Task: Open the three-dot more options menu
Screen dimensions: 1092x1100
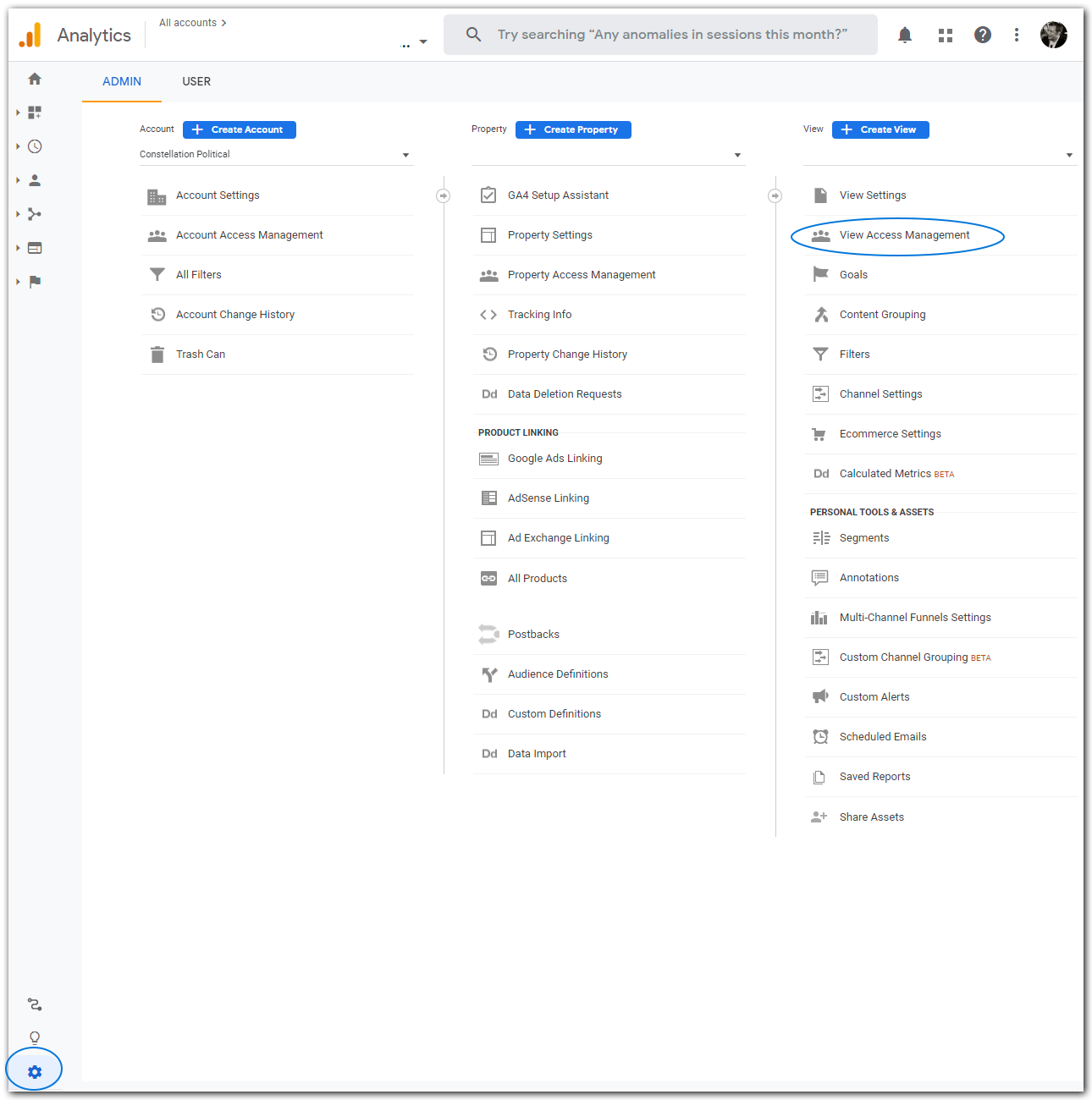Action: coord(1017,35)
